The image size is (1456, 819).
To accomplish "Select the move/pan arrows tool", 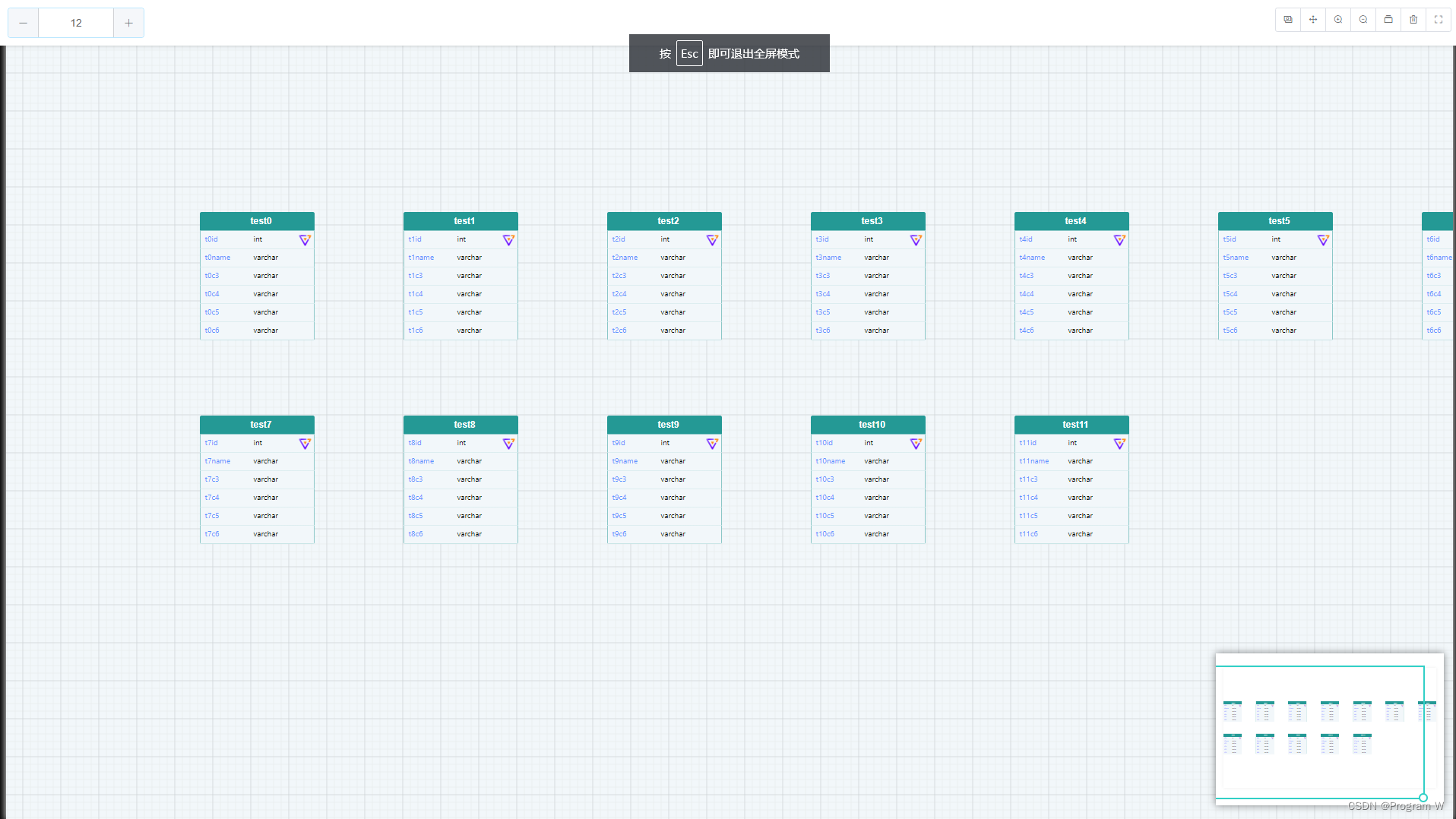I will [x=1313, y=20].
